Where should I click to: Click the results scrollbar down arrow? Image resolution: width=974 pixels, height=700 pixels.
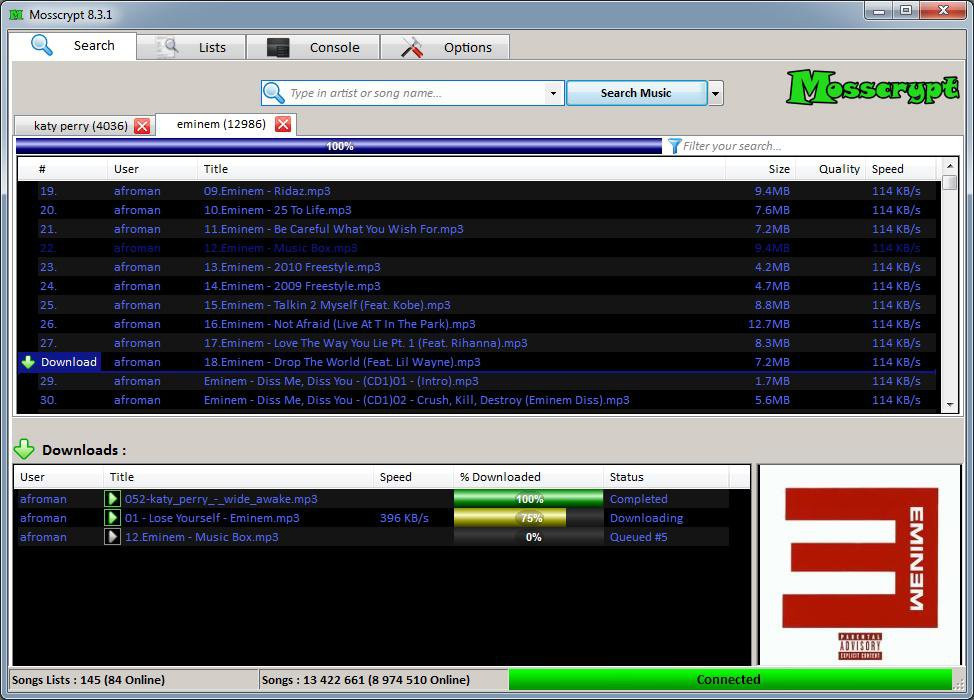coord(950,405)
